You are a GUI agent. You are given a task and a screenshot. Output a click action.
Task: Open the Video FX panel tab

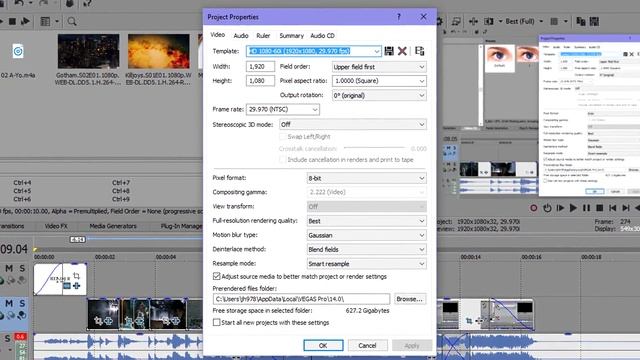56,226
